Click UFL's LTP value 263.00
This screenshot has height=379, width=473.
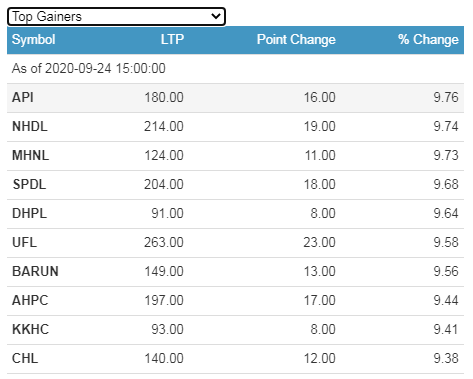pos(164,243)
